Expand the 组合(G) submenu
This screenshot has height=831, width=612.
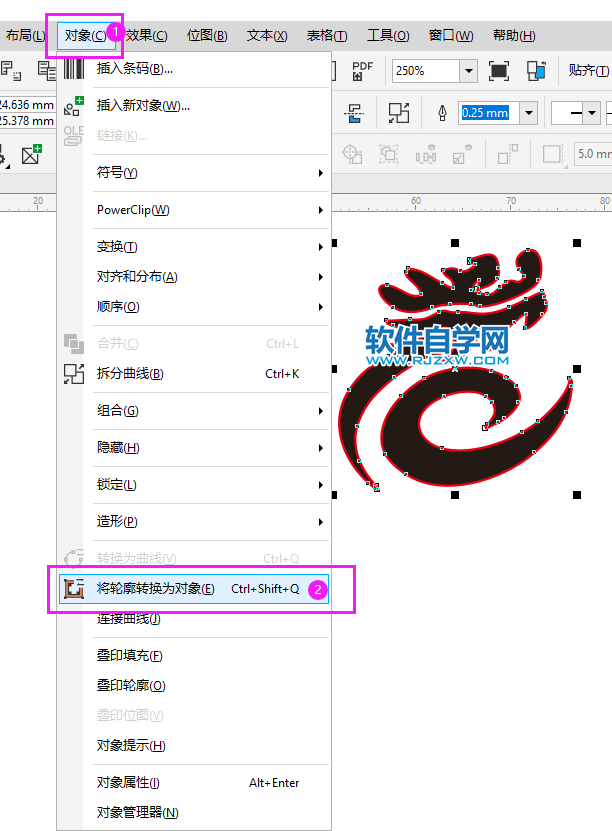(x=194, y=411)
